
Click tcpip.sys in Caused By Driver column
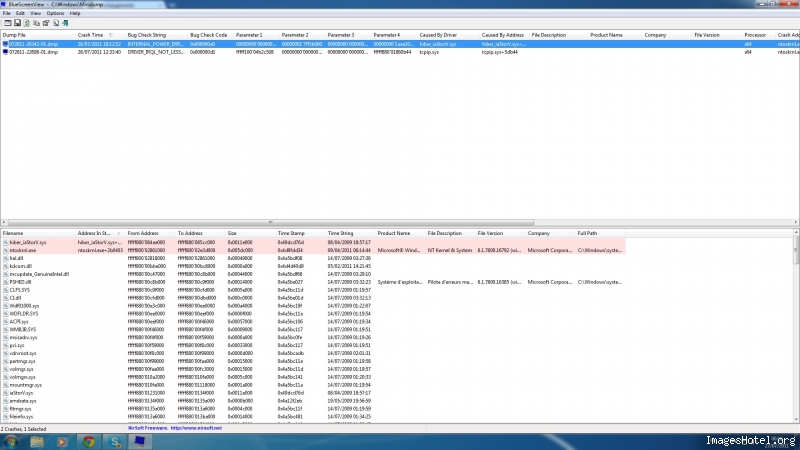[x=429, y=52]
